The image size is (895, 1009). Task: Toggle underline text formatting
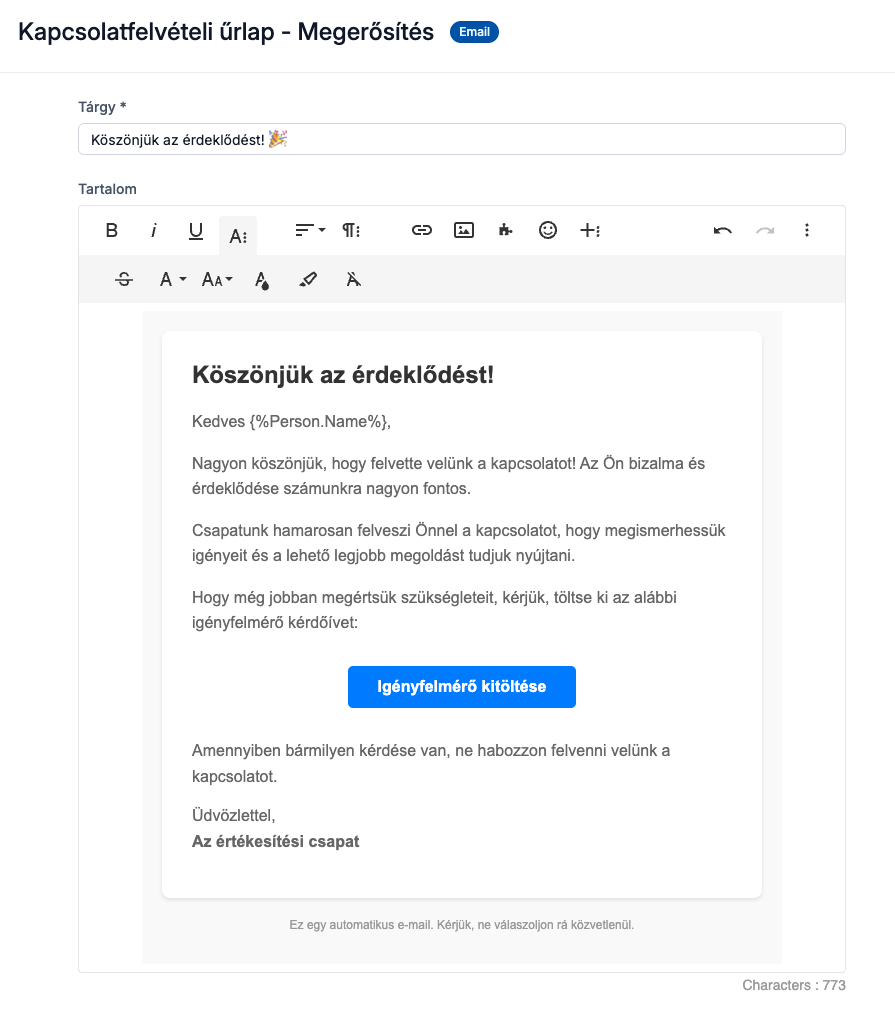[196, 231]
